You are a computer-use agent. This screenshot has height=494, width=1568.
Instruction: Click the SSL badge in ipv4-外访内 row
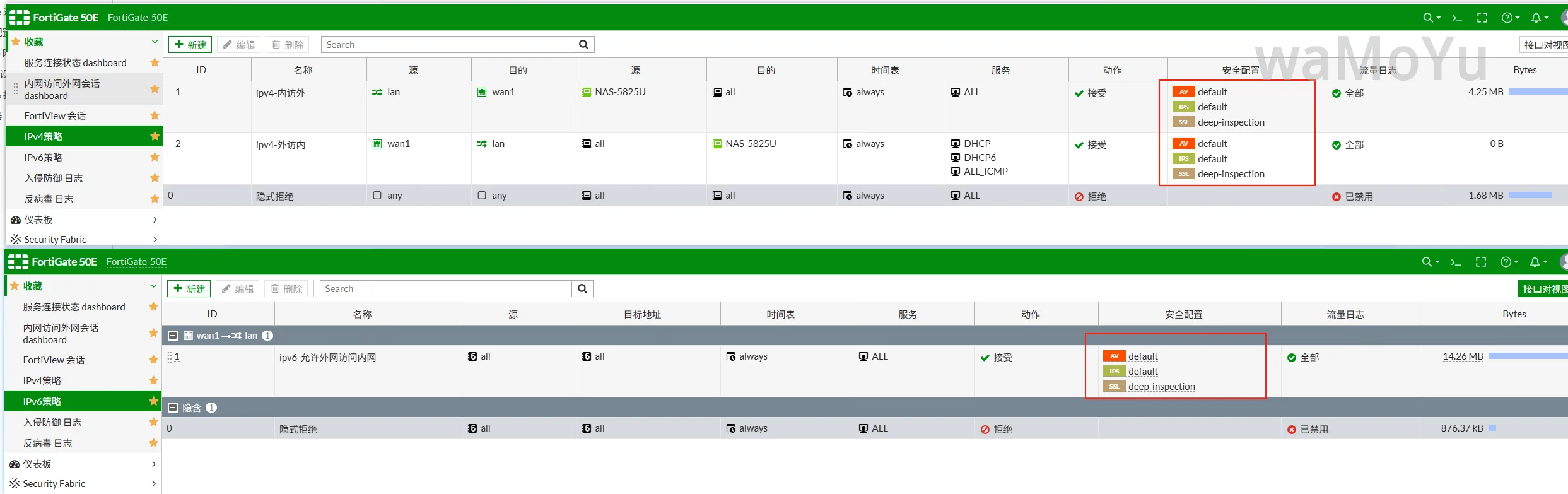[1184, 174]
